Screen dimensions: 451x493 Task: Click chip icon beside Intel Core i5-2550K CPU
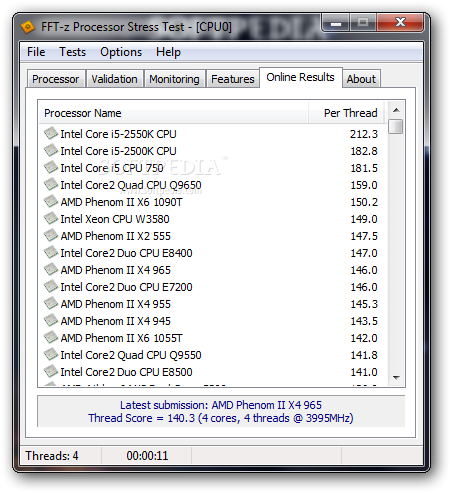pos(51,133)
